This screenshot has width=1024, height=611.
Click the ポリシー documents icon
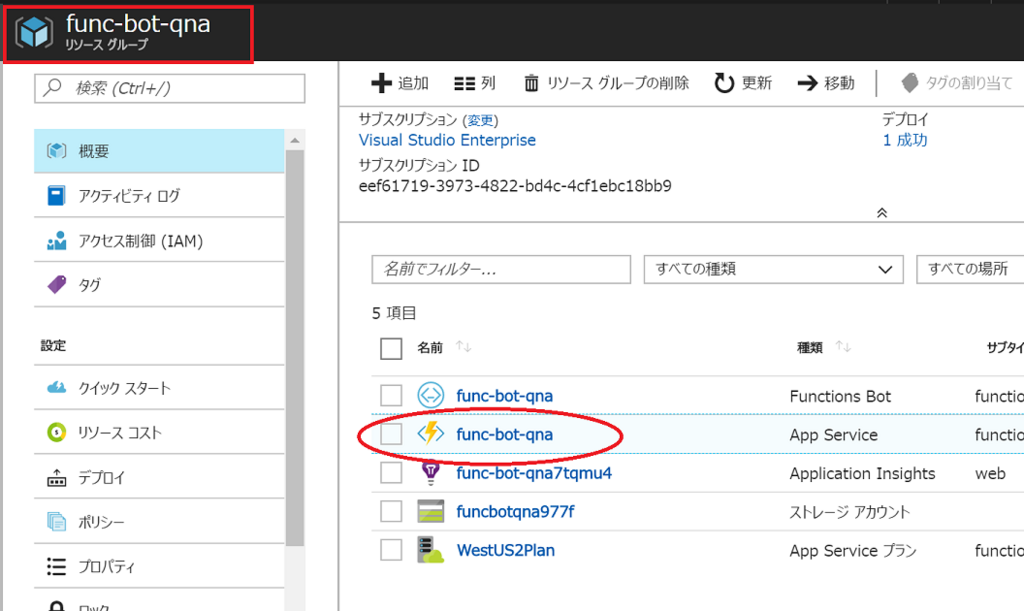point(57,522)
